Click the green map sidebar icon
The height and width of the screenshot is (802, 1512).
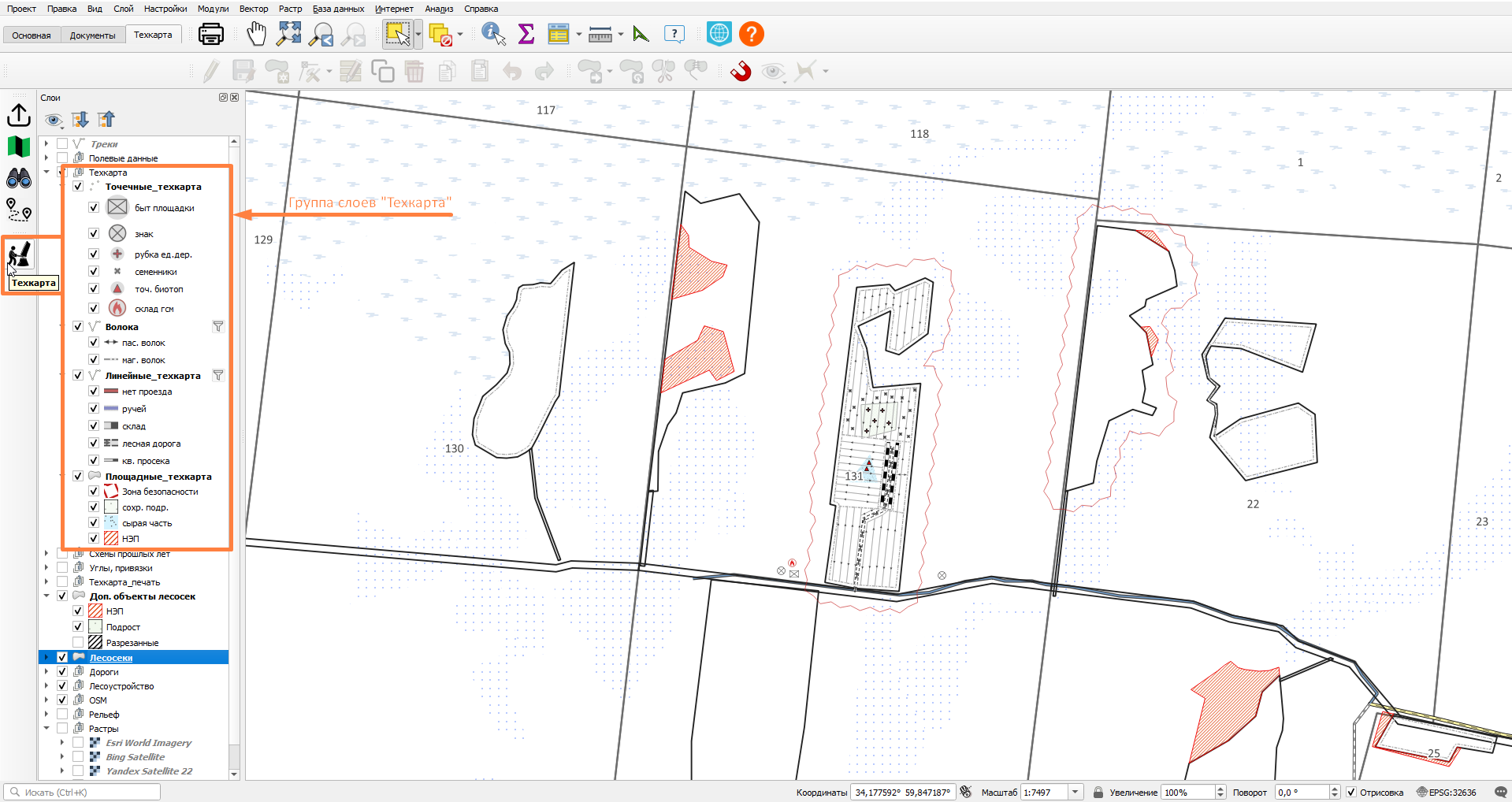coord(19,147)
